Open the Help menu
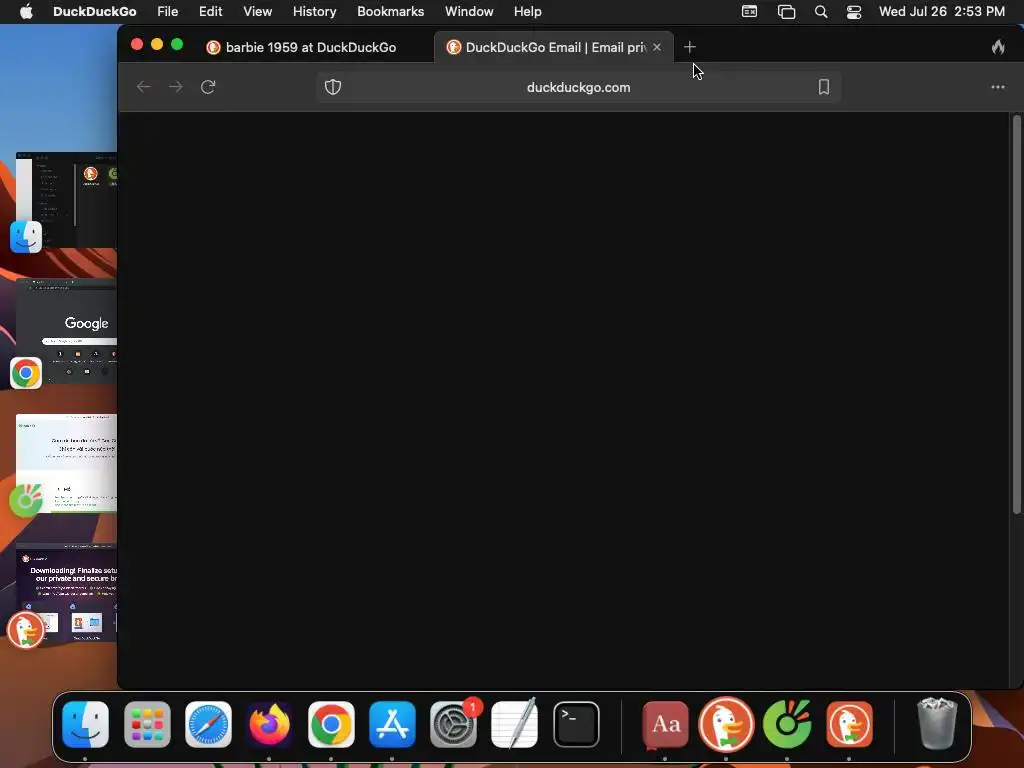The width and height of the screenshot is (1024, 768). pos(527,11)
